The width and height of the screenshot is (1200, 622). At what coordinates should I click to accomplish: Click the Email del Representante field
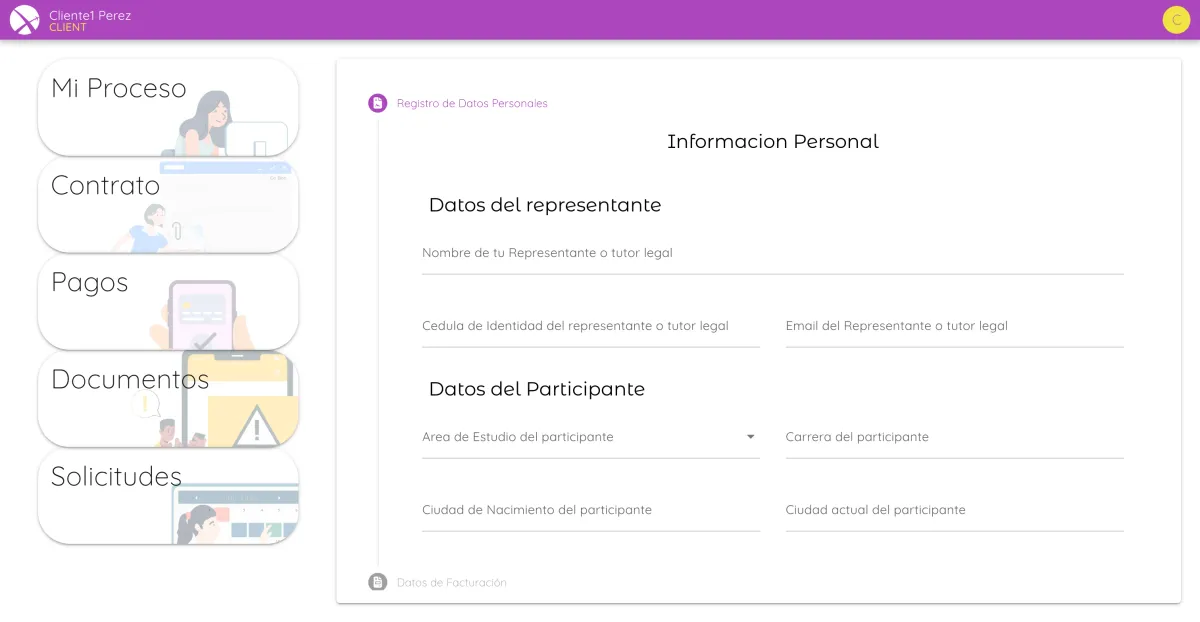point(955,327)
